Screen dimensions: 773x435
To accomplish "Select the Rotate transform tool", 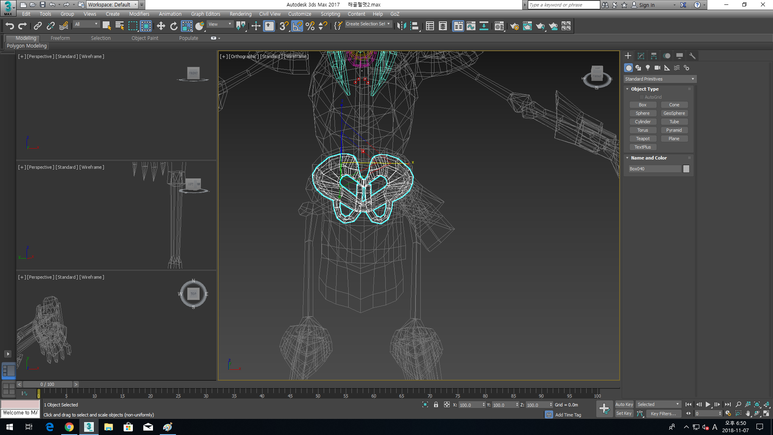I will tap(173, 26).
